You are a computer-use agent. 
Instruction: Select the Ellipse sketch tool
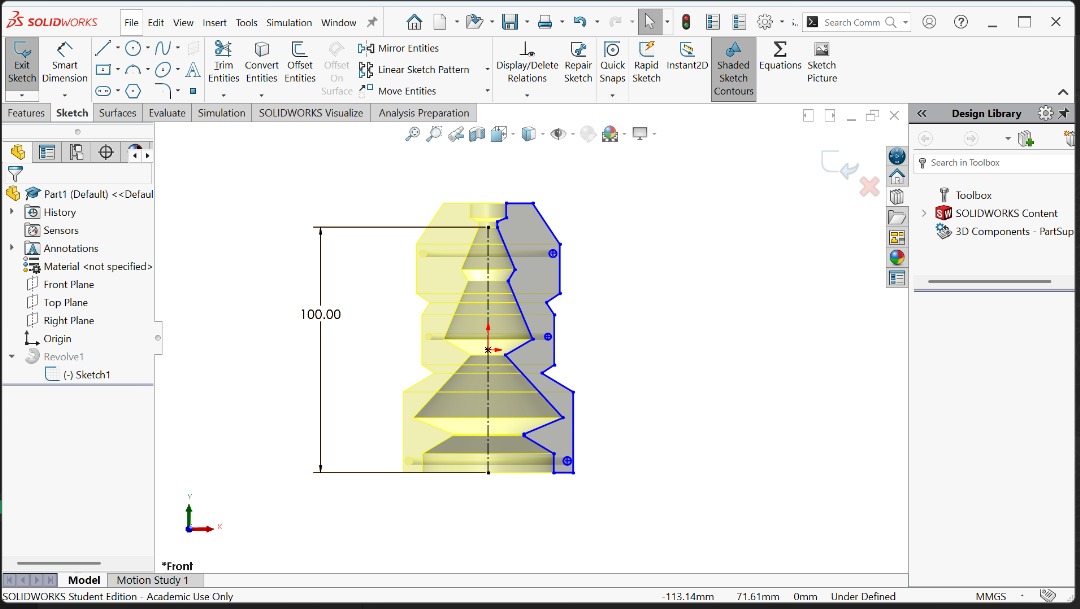[x=163, y=70]
